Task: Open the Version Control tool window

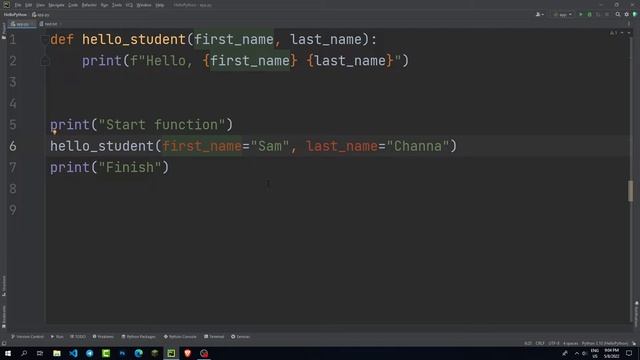Action: pos(27,337)
